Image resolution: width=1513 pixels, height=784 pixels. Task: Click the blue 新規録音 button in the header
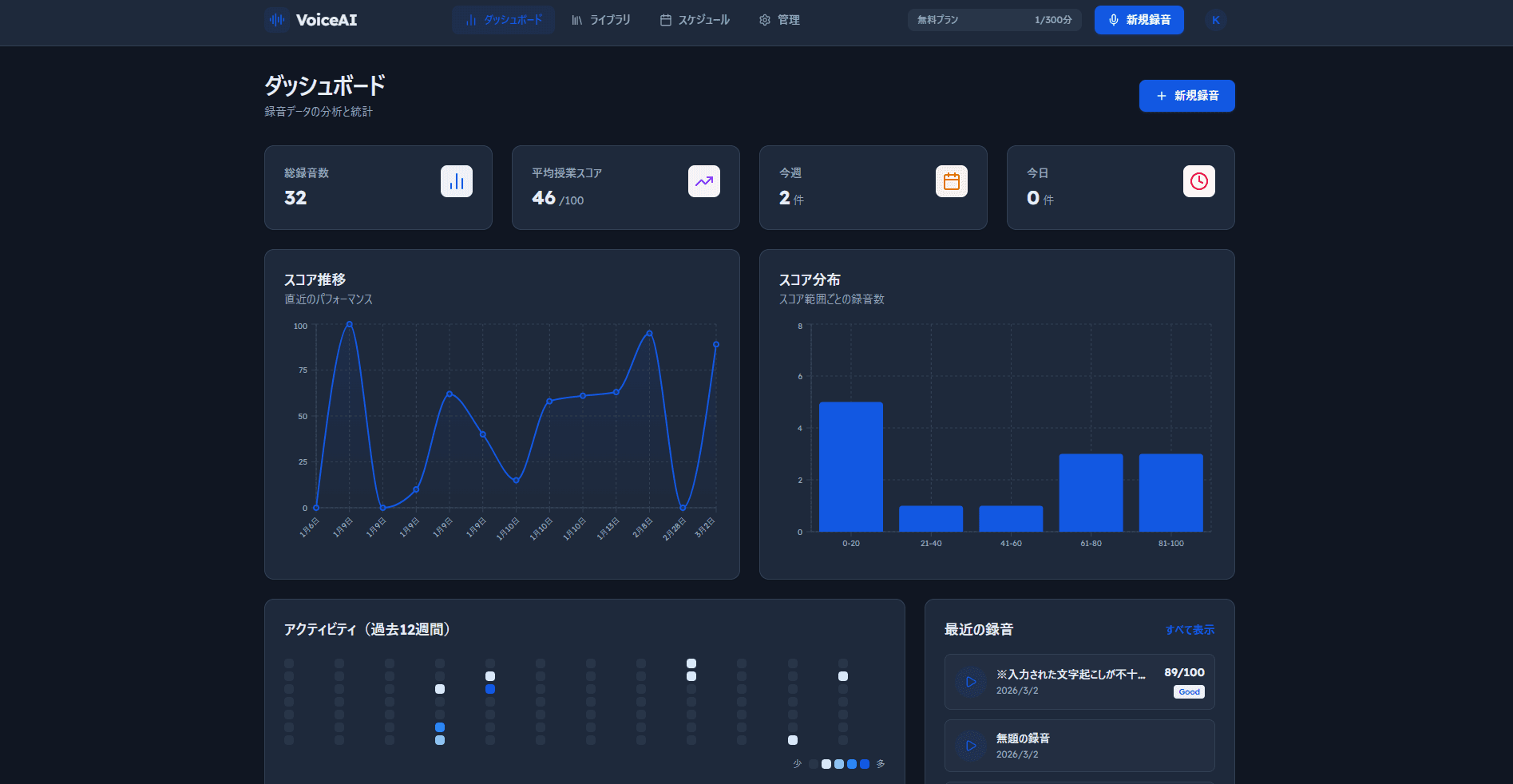tap(1139, 20)
